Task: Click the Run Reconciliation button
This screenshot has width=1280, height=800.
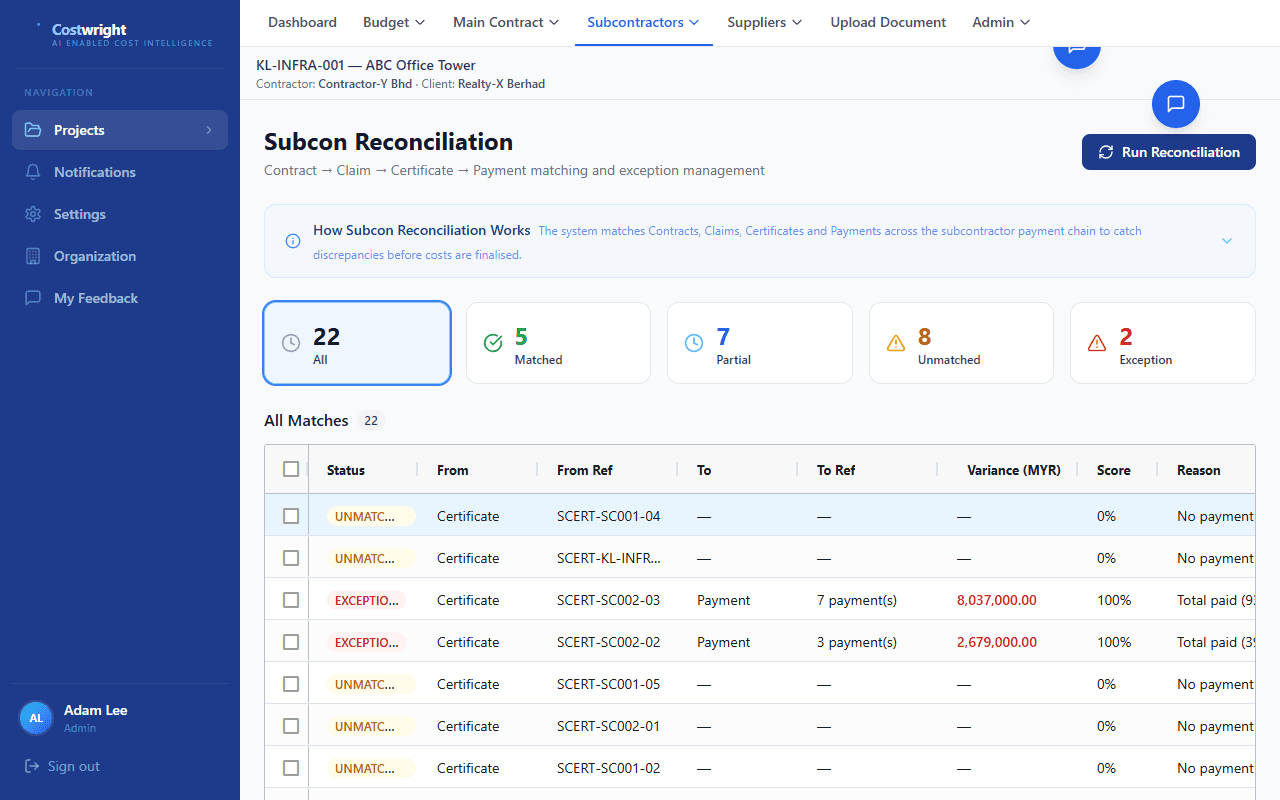Action: 1169,152
